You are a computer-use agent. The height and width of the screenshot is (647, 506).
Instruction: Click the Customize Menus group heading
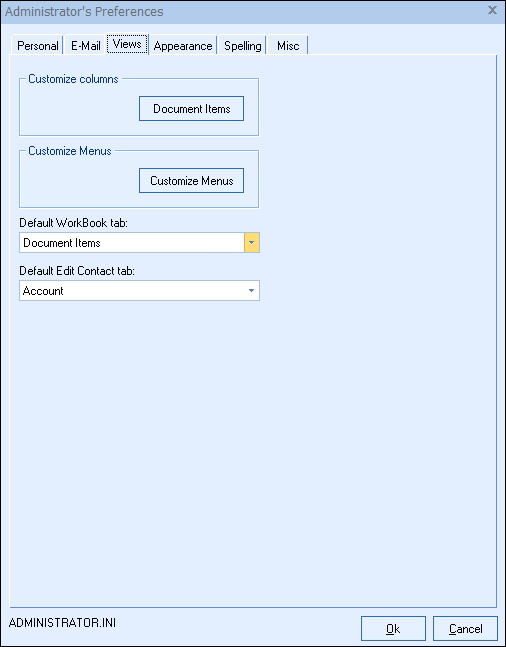[70, 151]
